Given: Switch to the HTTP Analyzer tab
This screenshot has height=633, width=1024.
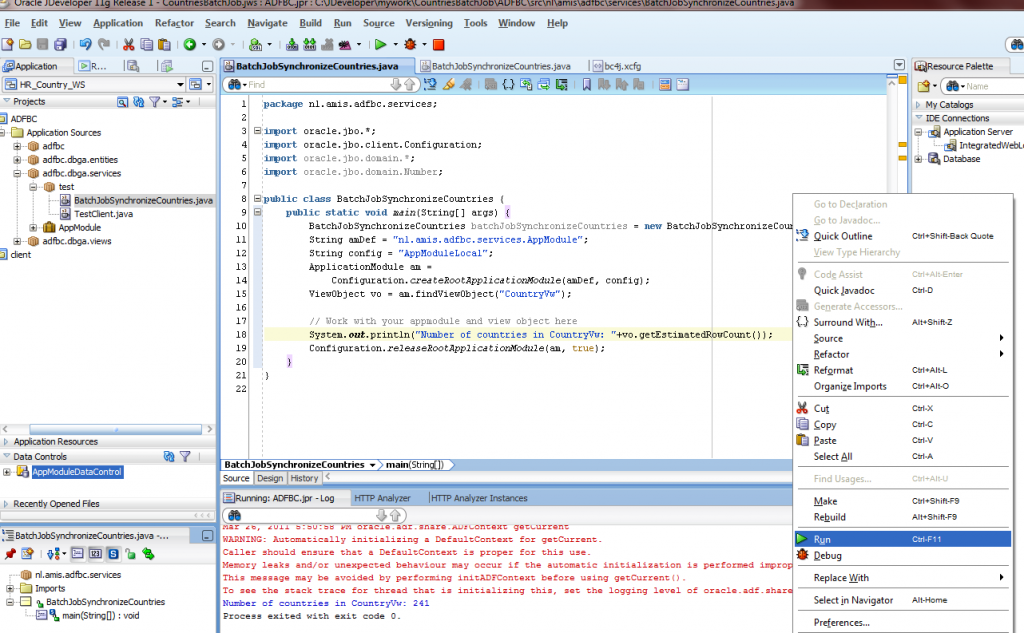Looking at the screenshot, I should pos(382,498).
